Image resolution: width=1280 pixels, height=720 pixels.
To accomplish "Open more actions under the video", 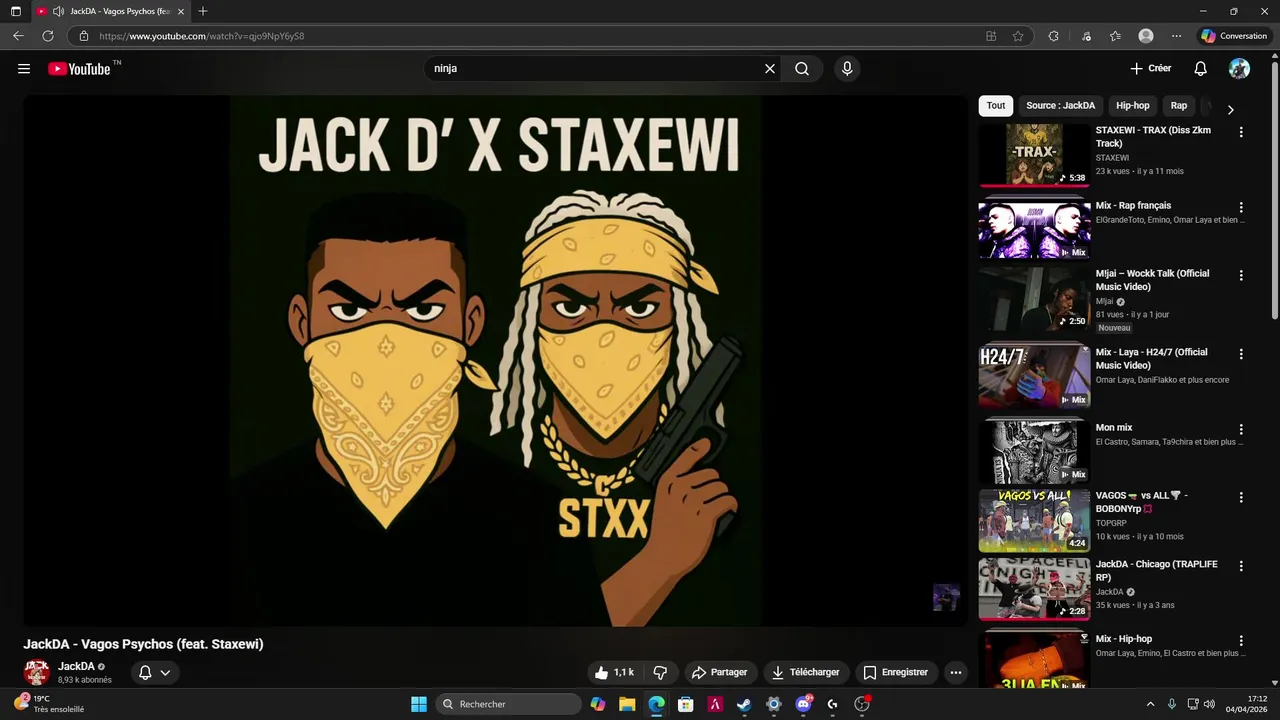I will tap(956, 672).
